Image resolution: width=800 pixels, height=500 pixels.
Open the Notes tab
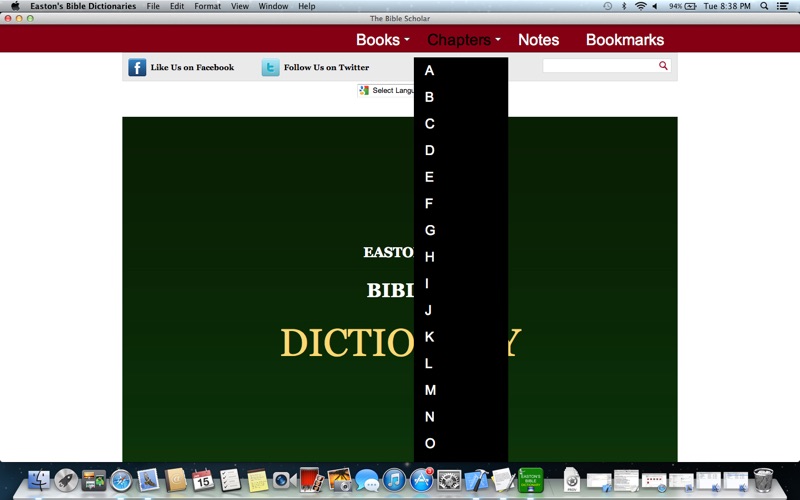[x=538, y=40]
